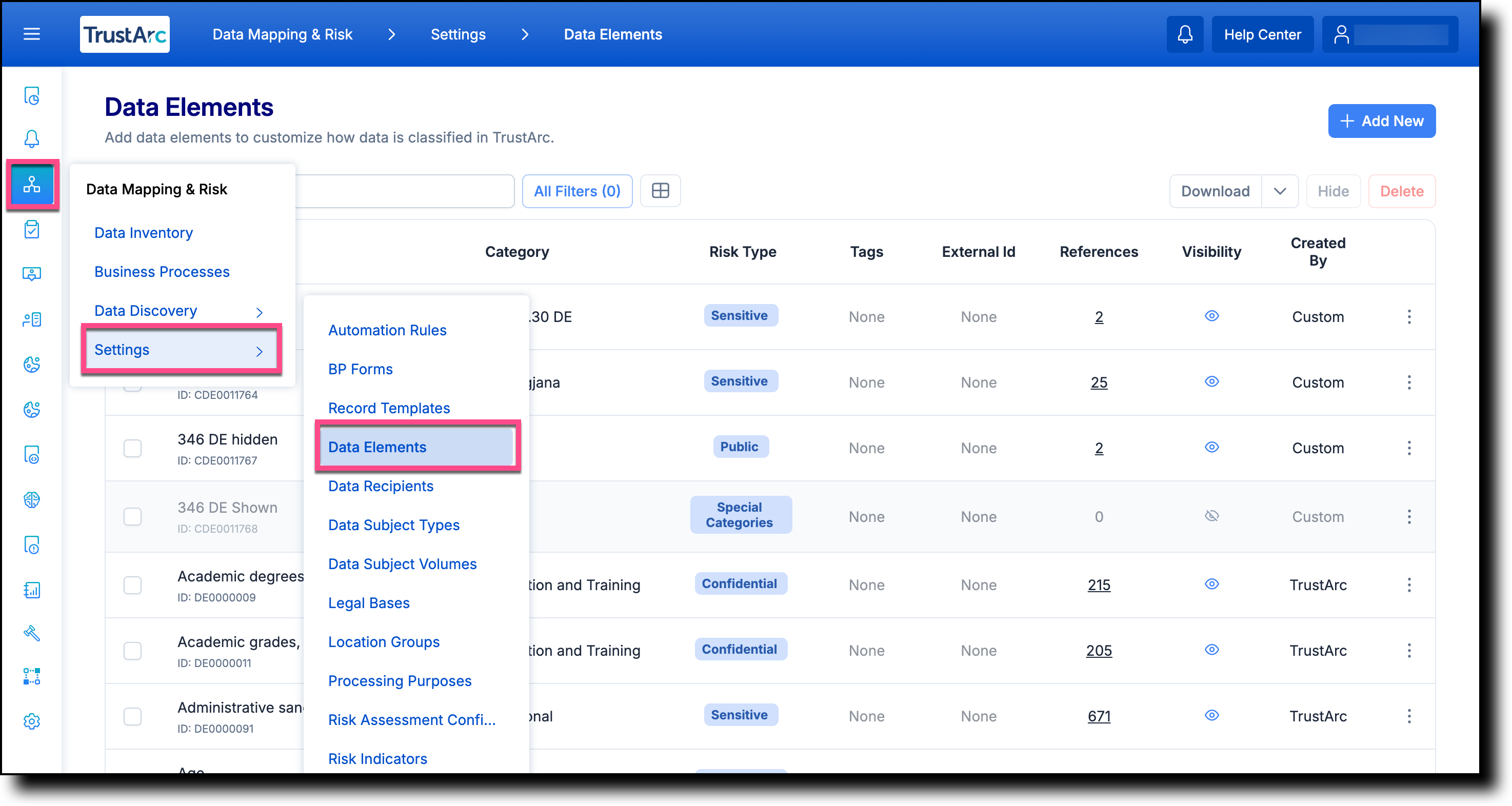Viewport: 1512px width, 806px height.
Task: Open the gear settings sidebar icon
Action: tap(32, 721)
